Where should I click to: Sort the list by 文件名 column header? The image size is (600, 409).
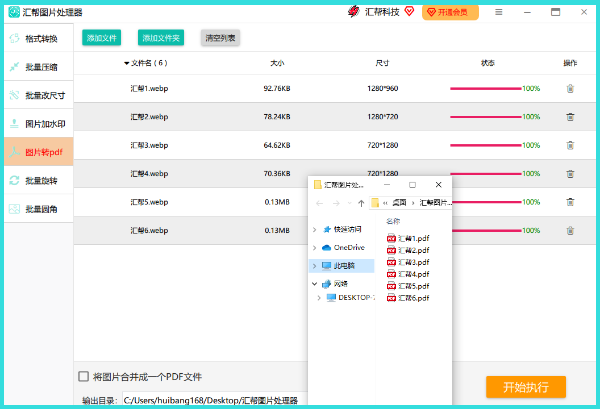tap(148, 63)
